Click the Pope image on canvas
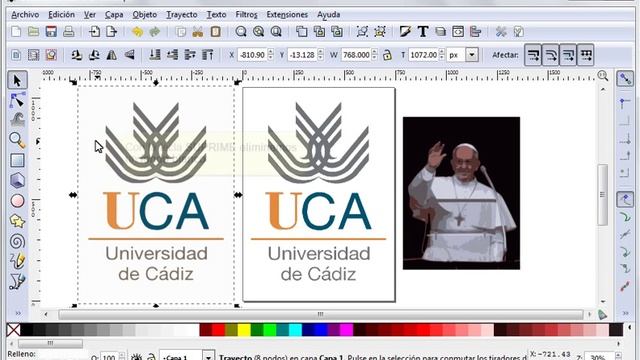The height and width of the screenshot is (360, 640). click(x=461, y=193)
